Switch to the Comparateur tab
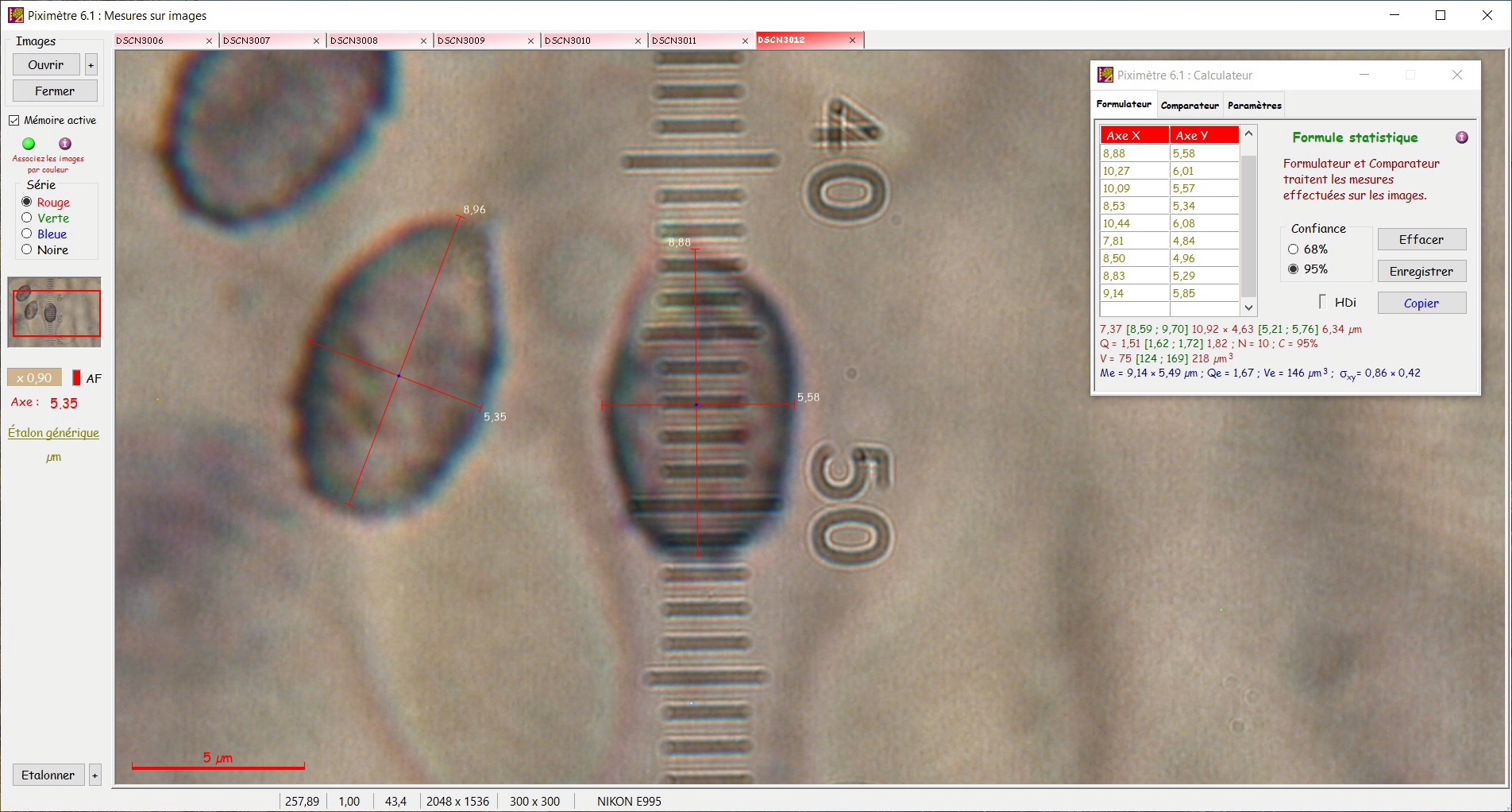 1189,106
